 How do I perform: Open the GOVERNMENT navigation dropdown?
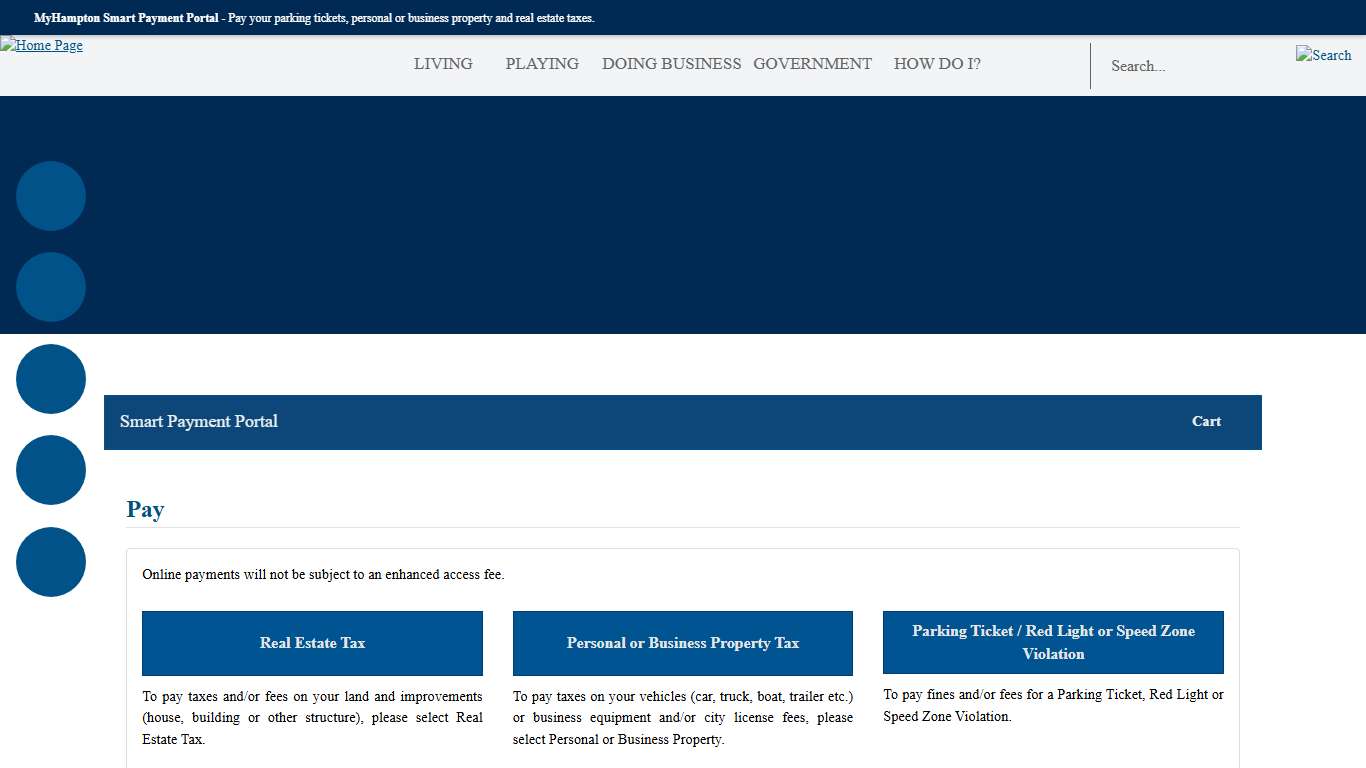(813, 63)
